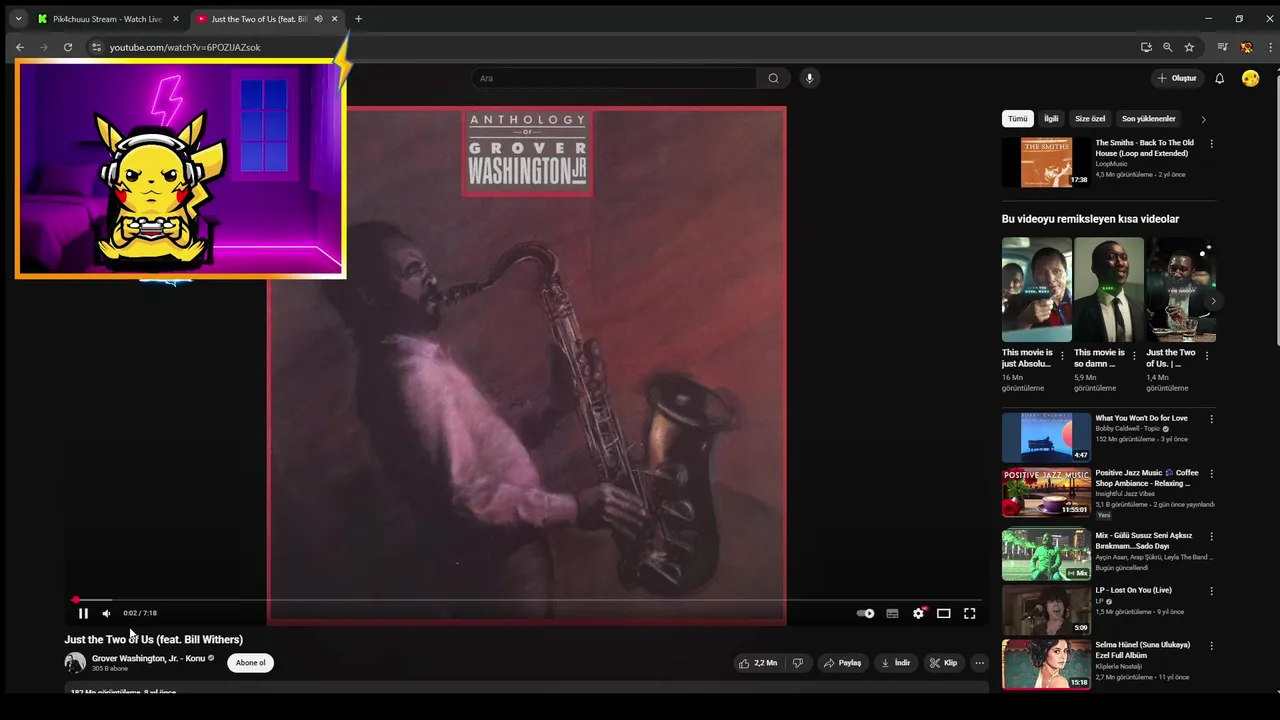Viewport: 1280px width, 720px height.
Task: Toggle the autoplay switch in the player
Action: coord(866,613)
